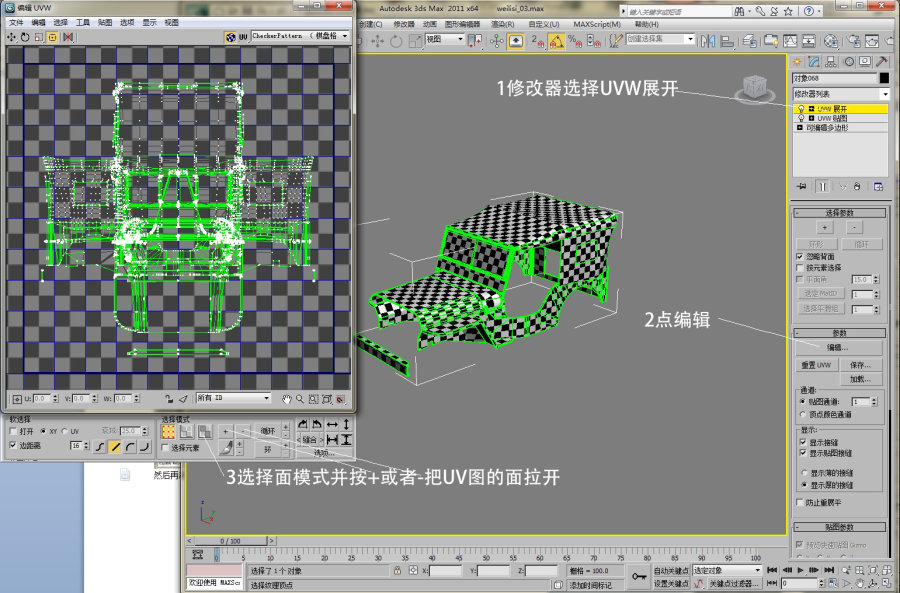This screenshot has width=900, height=593.
Task: Click the Mirror tool in UVW editor
Action: coord(68,36)
